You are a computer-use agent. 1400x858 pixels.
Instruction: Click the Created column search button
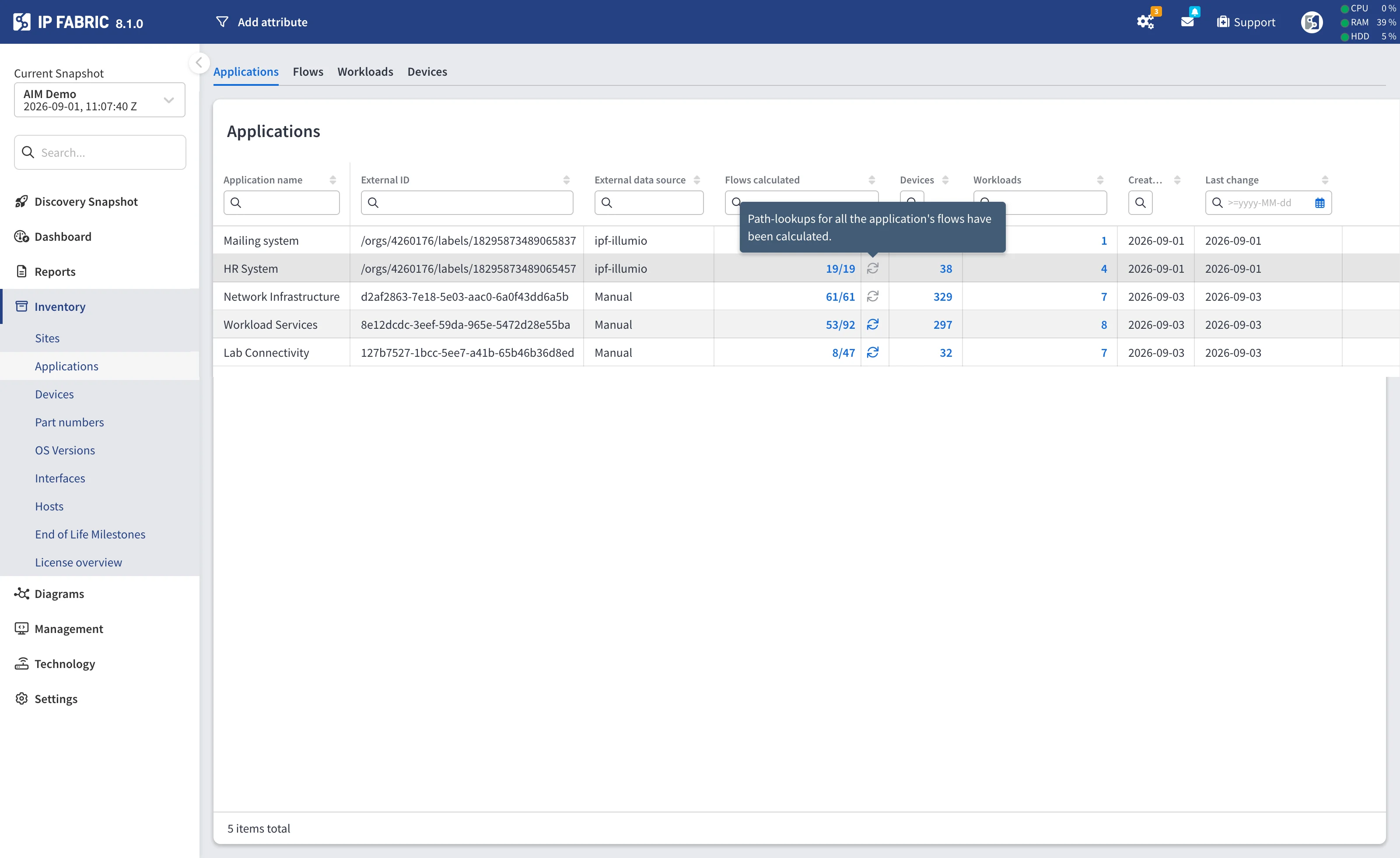click(x=1140, y=202)
